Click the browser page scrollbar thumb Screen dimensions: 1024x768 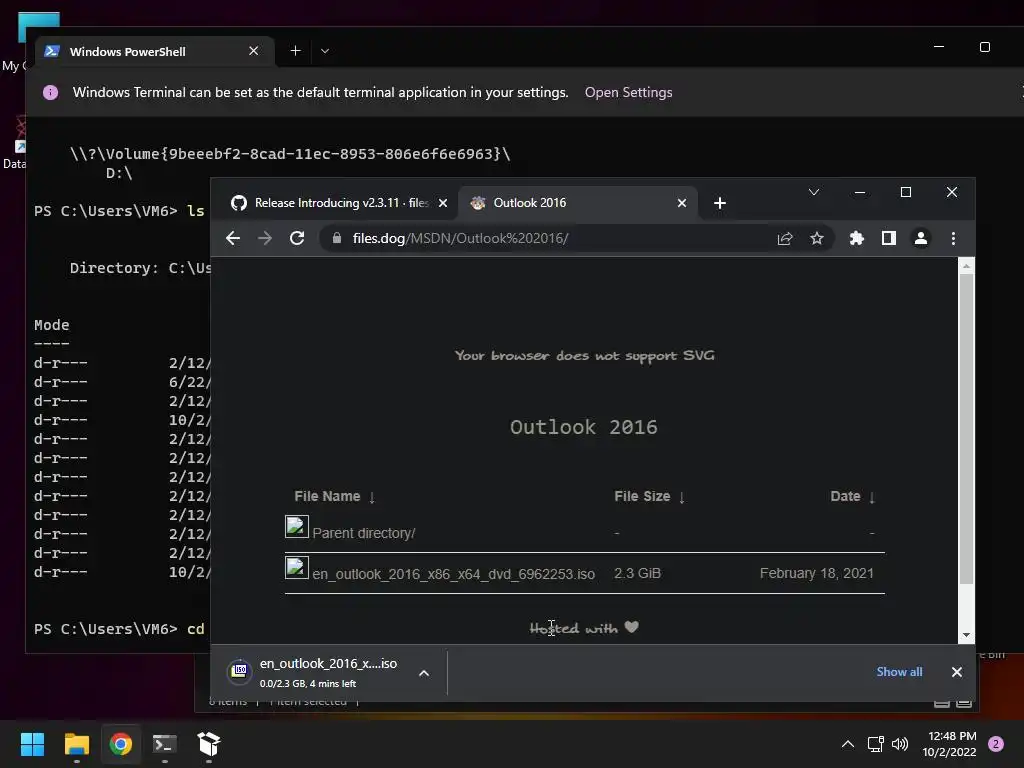(967, 429)
